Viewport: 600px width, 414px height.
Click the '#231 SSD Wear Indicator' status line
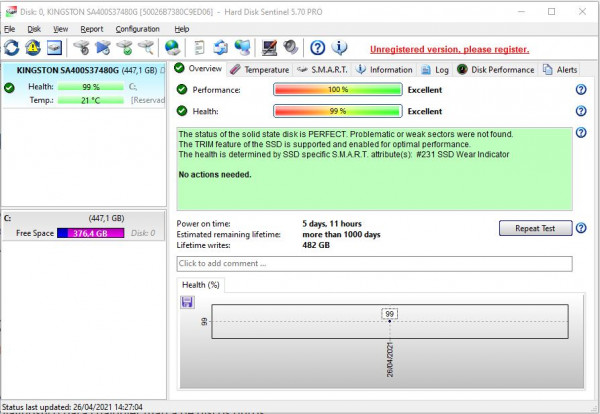(344, 154)
